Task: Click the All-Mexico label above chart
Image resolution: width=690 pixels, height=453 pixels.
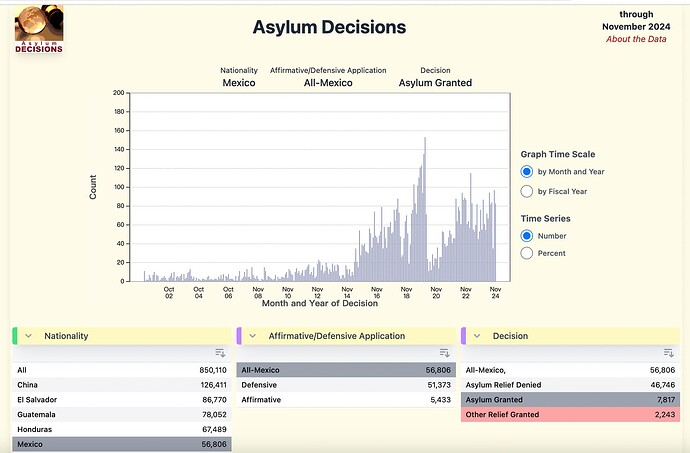Action: coord(328,83)
